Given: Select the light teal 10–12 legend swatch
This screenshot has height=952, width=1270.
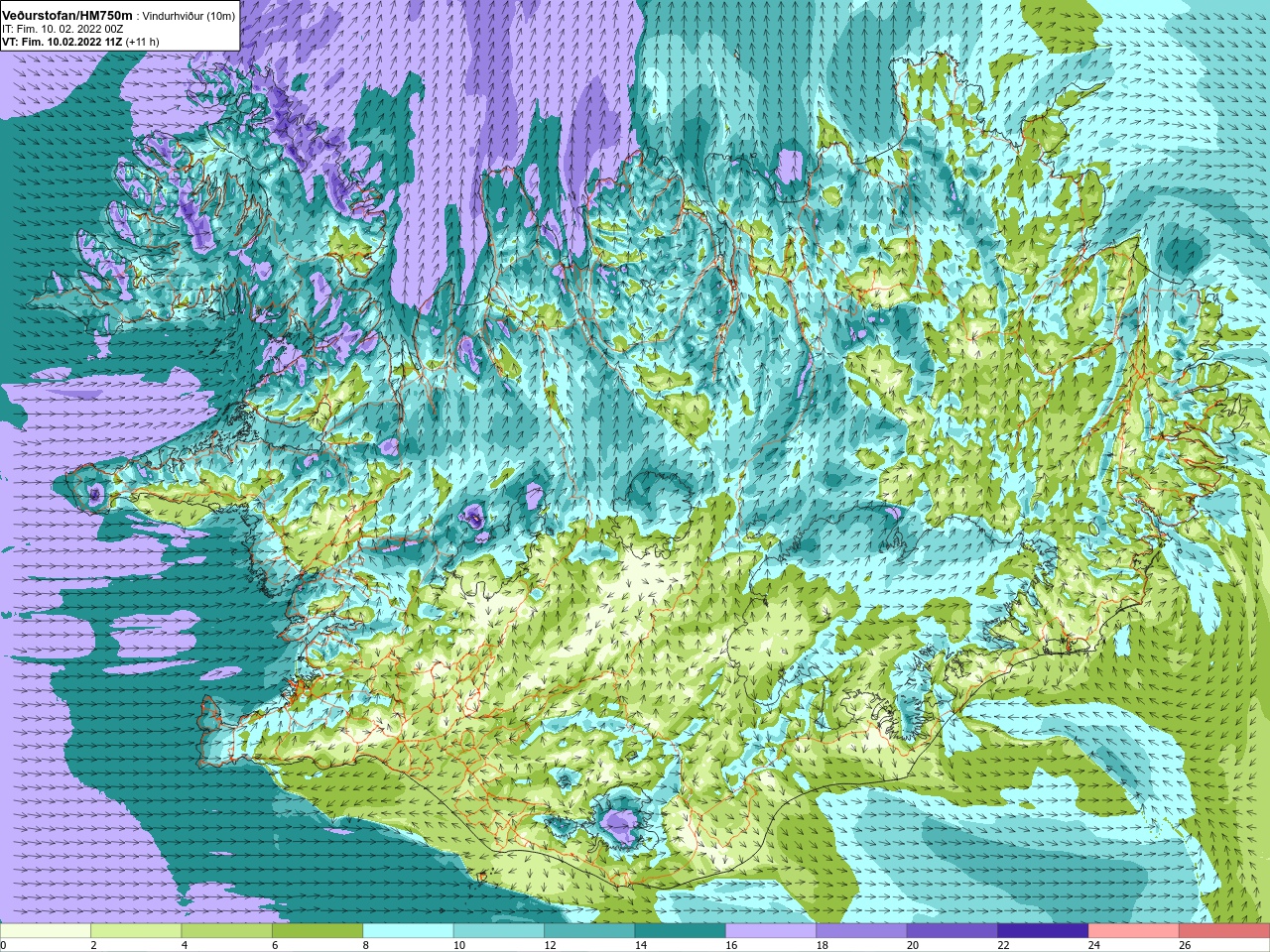Looking at the screenshot, I should (x=498, y=931).
